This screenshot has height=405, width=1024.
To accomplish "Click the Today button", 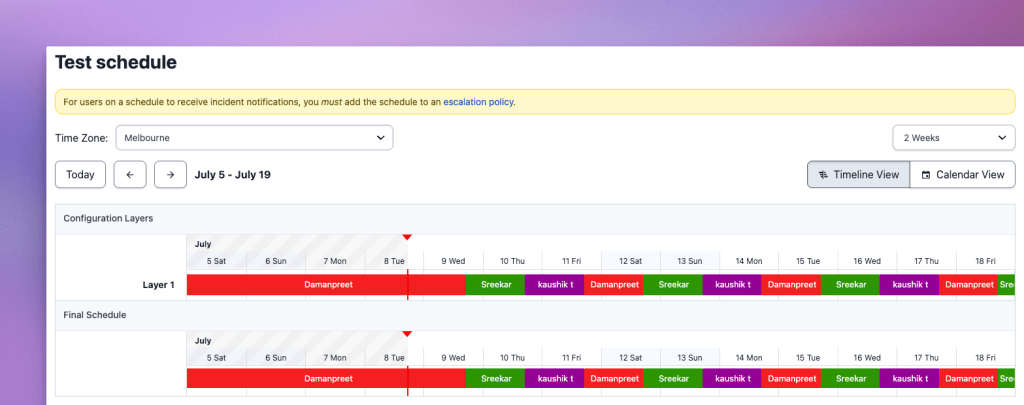I will point(80,174).
